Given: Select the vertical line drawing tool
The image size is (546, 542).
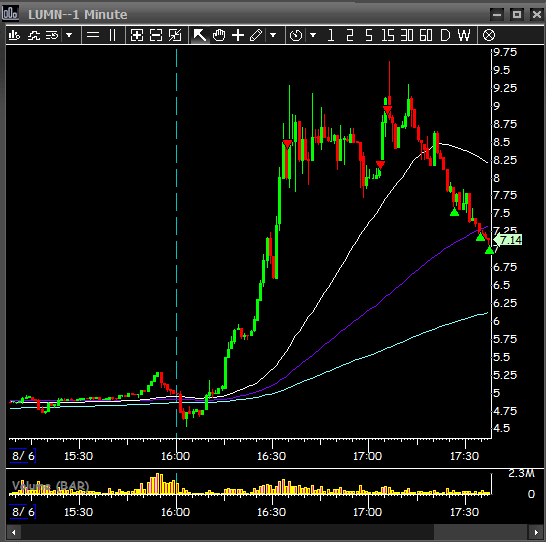Looking at the screenshot, I should click(x=112, y=35).
